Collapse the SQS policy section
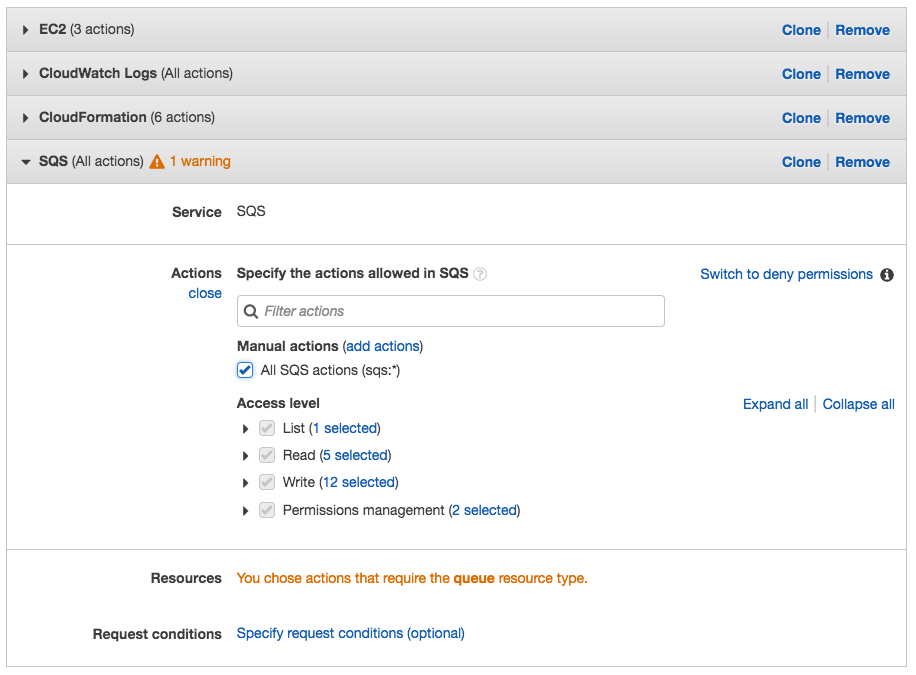This screenshot has height=675, width=916. tap(26, 162)
